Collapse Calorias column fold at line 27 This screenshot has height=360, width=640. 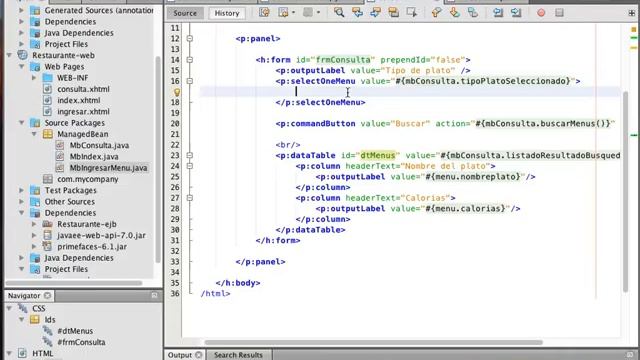click(x=189, y=198)
